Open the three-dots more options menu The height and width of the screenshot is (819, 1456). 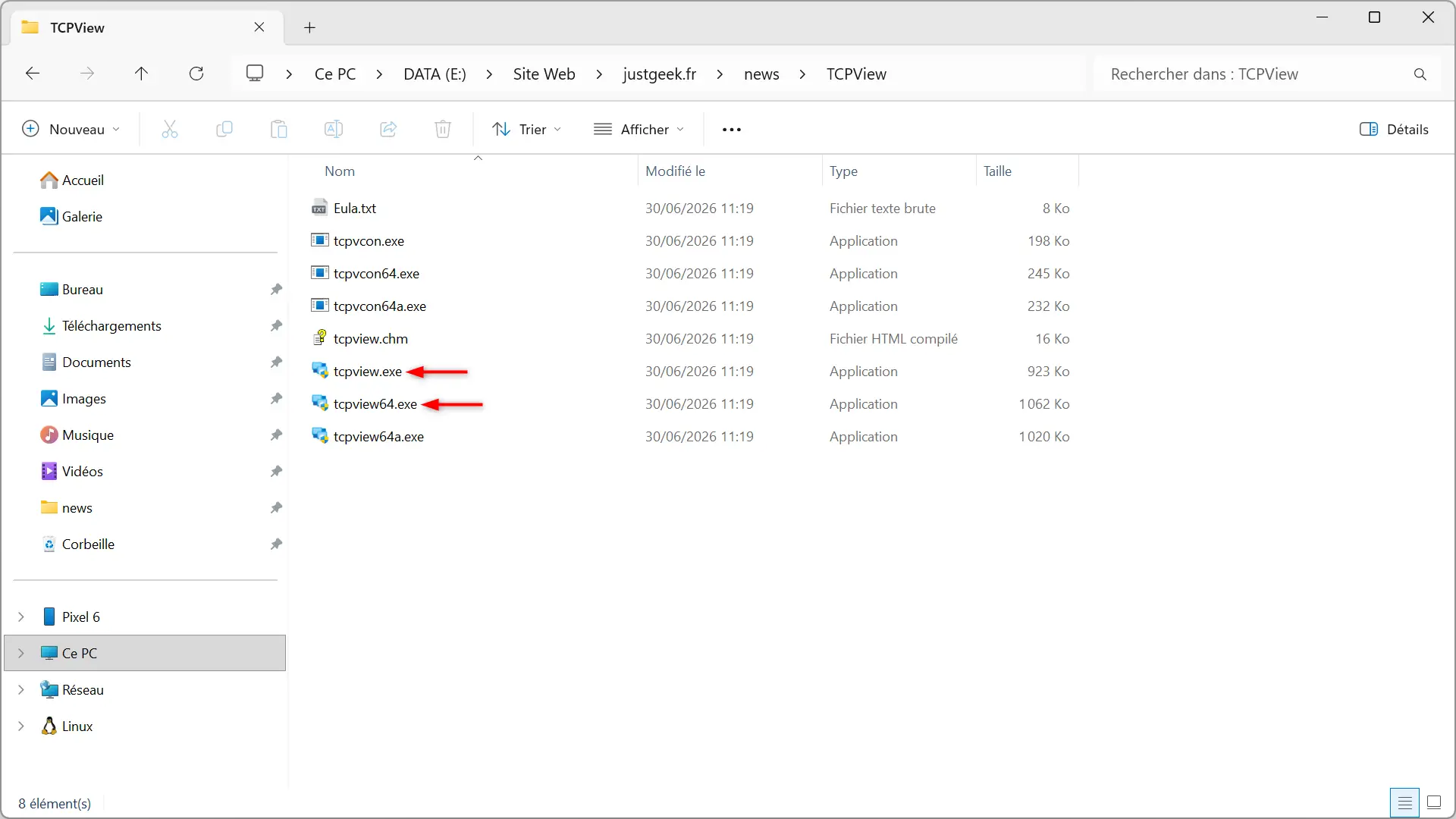[732, 130]
